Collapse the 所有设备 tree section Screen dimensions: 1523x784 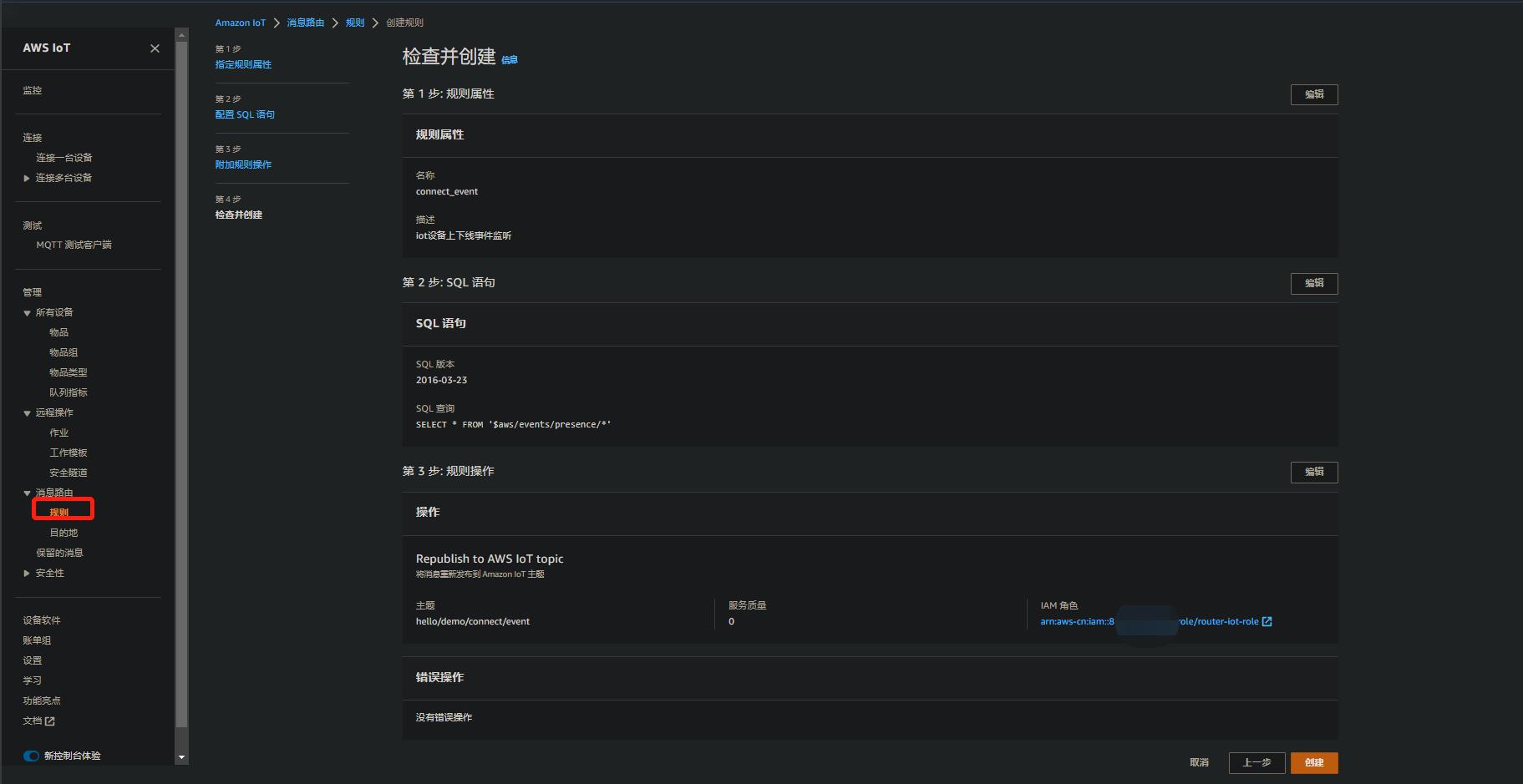click(x=26, y=311)
